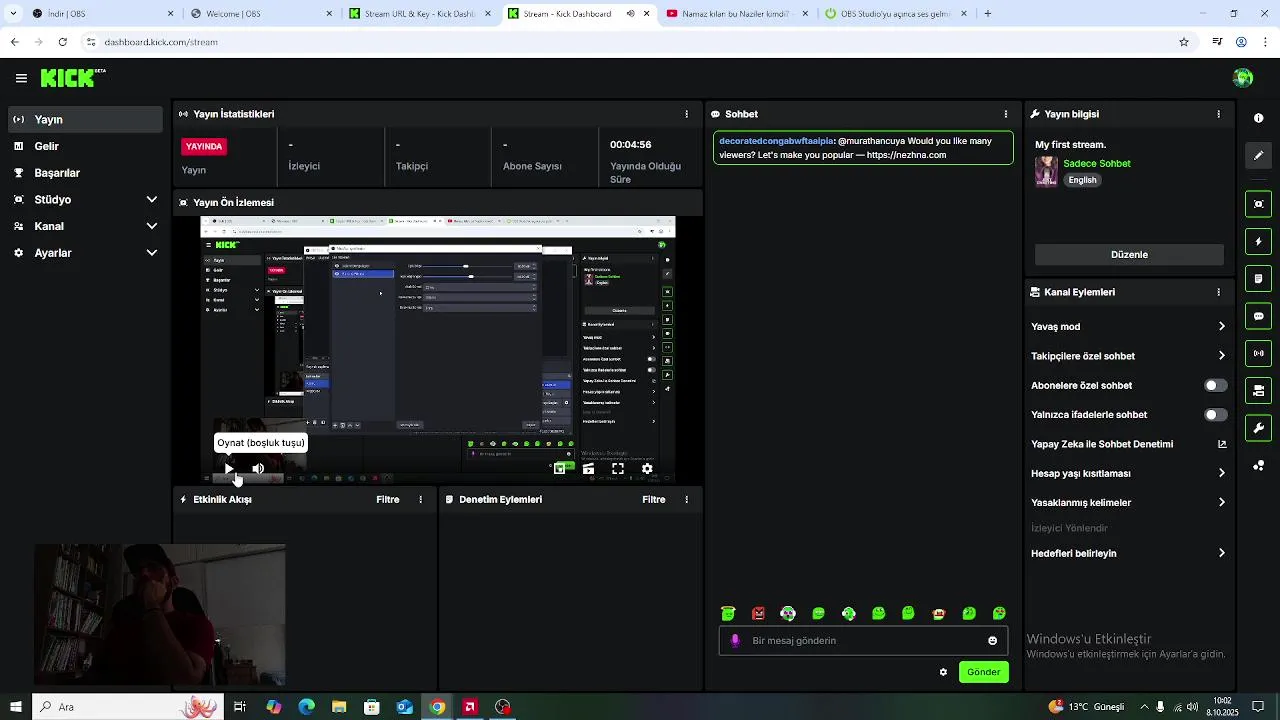Toggle the channel actions camera icon in the right sidebar
1280x720 pixels.
[x=1258, y=391]
